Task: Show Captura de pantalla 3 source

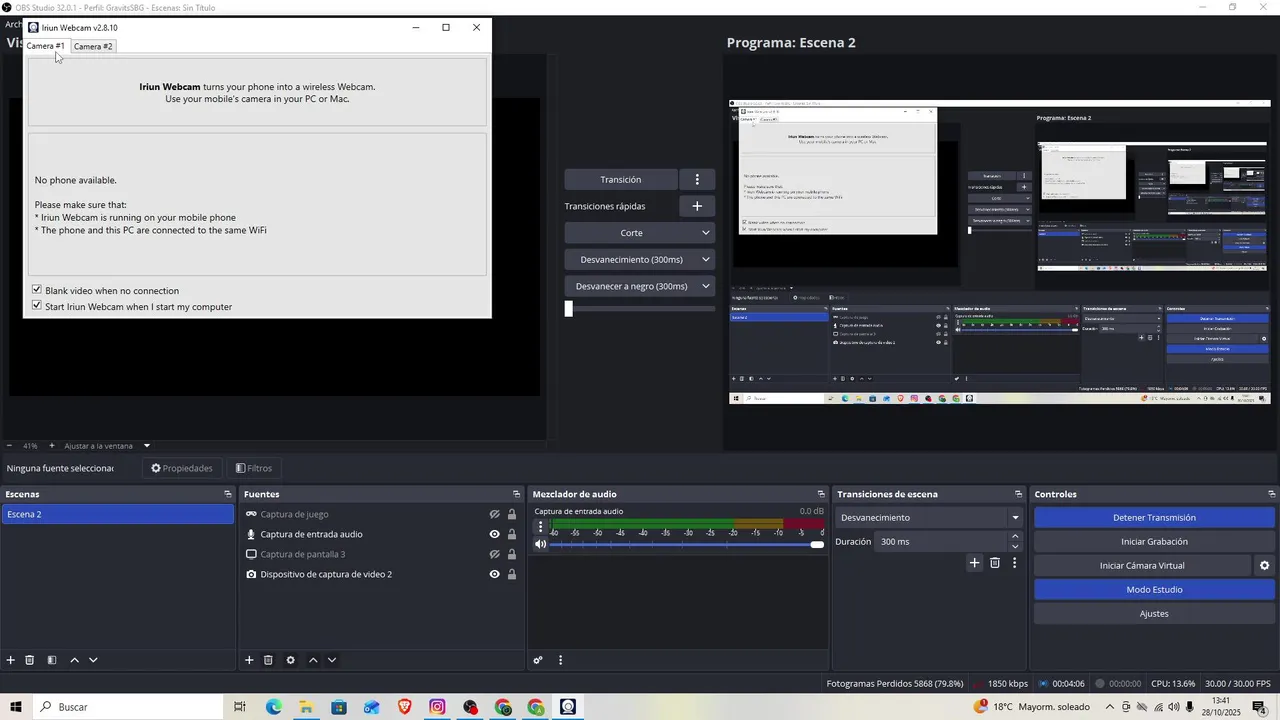Action: 494,555
